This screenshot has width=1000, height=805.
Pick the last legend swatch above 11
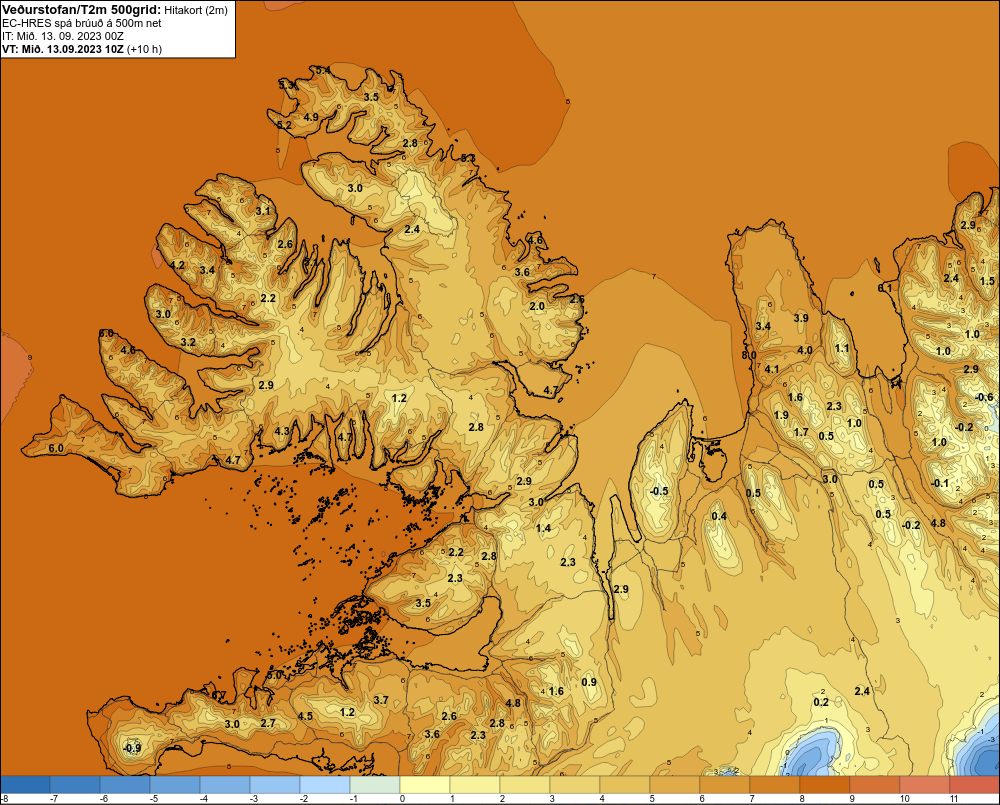974,785
